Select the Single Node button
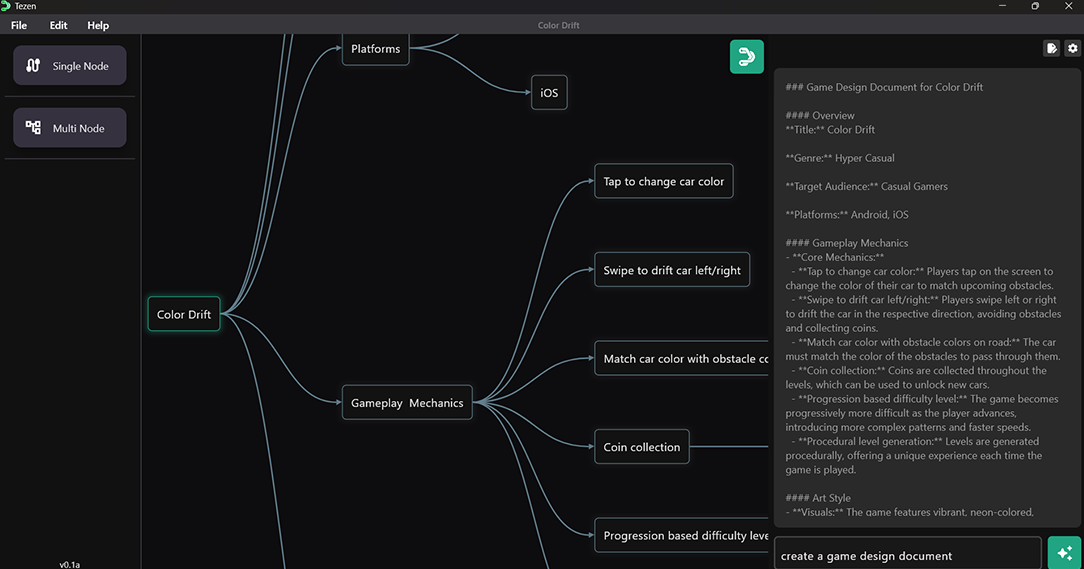This screenshot has height=569, width=1084. click(x=70, y=66)
